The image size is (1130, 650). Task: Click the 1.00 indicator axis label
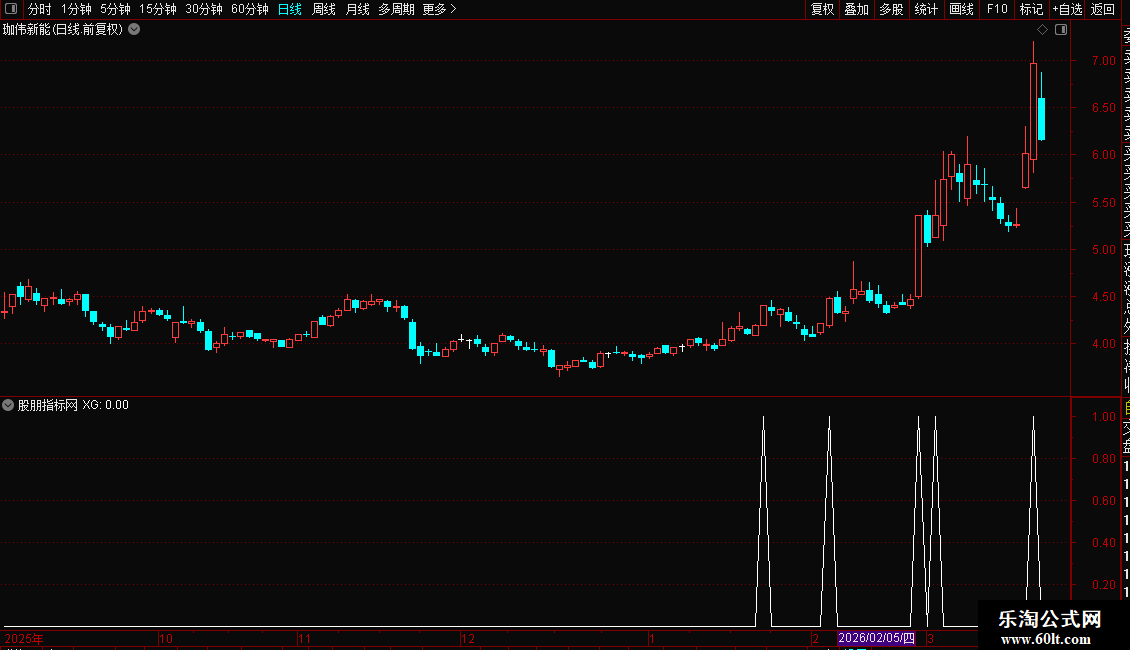[1103, 417]
